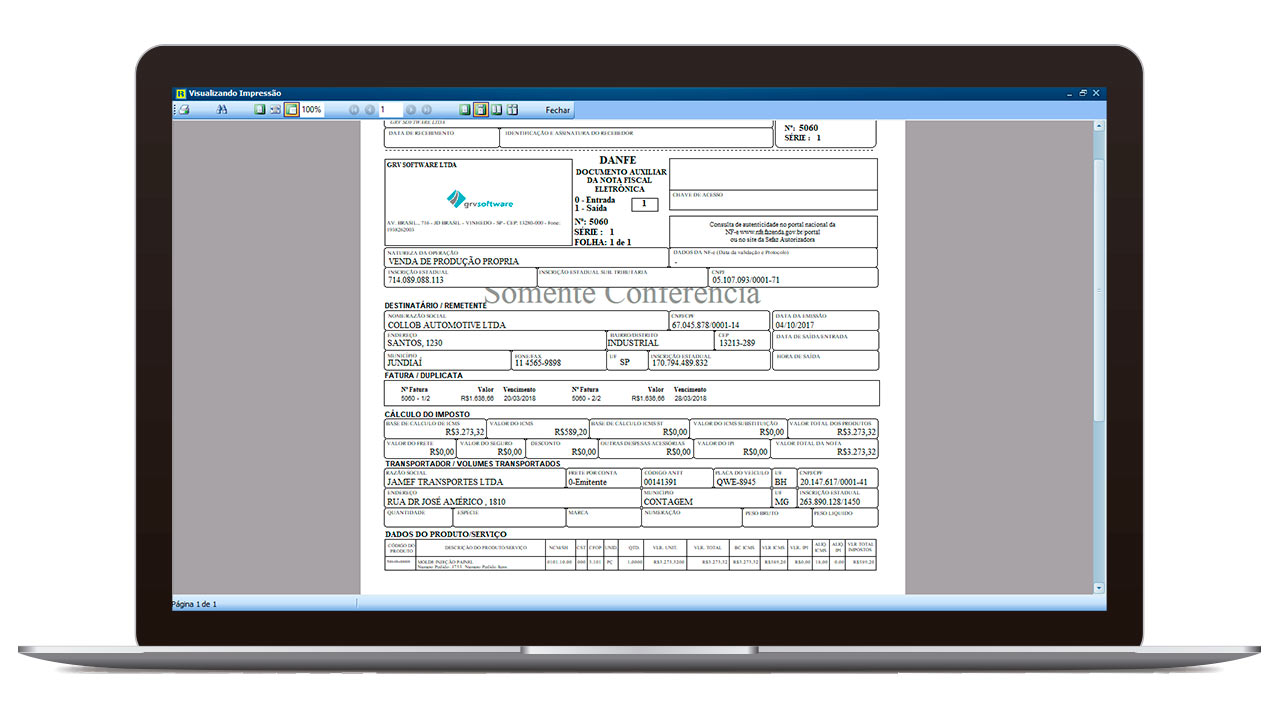The width and height of the screenshot is (1280, 720).
Task: Toggle the highlighted zoom mode icon
Action: [291, 109]
